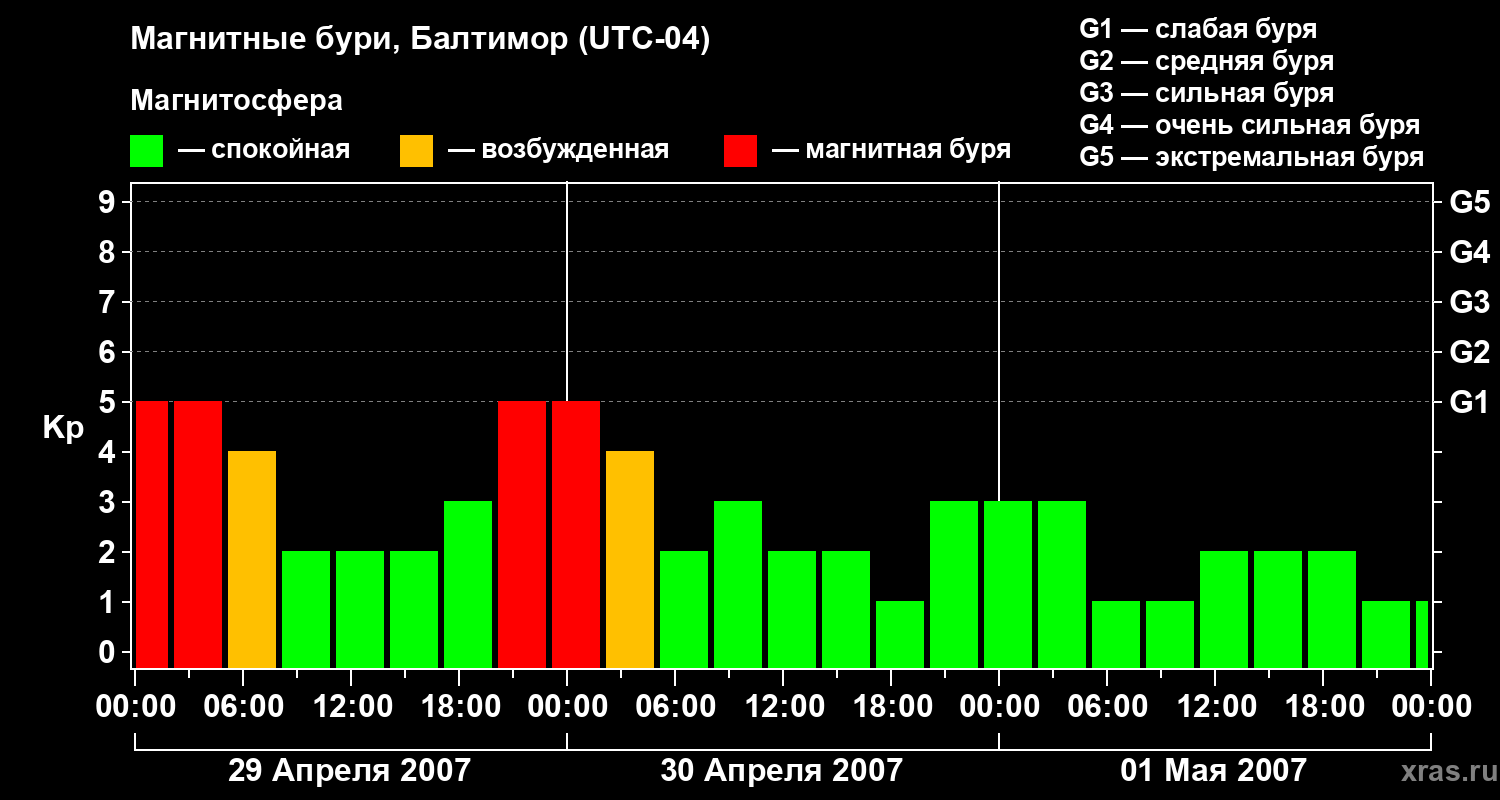Image resolution: width=1500 pixels, height=800 pixels.
Task: Click the «G5» label on the right axis
Action: pyautogui.click(x=1469, y=202)
